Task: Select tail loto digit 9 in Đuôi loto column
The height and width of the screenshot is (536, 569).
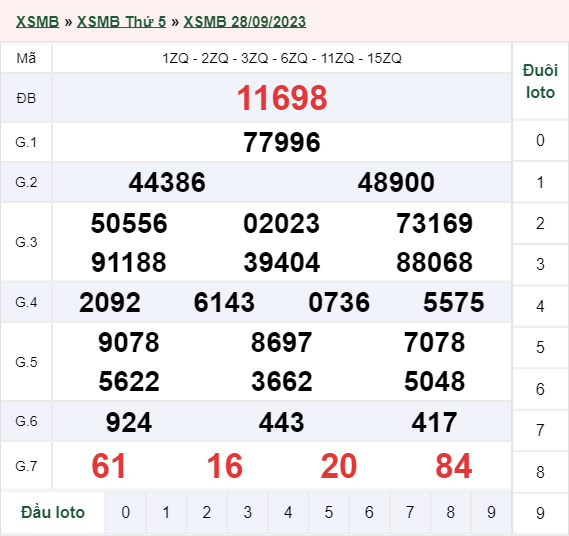Action: 540,513
